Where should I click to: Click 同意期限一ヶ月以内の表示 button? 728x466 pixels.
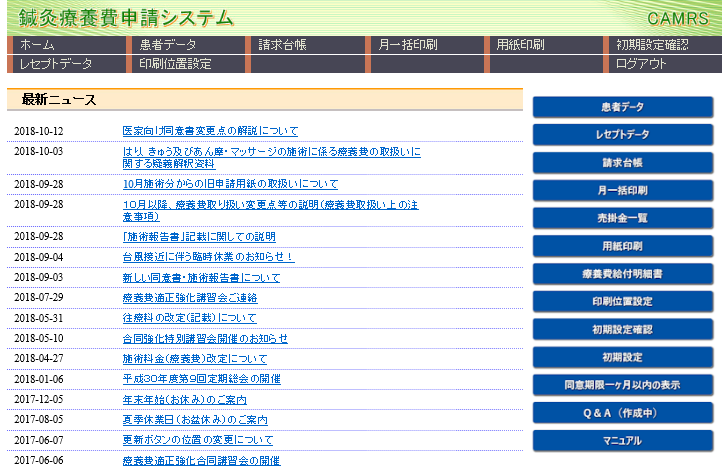(623, 386)
